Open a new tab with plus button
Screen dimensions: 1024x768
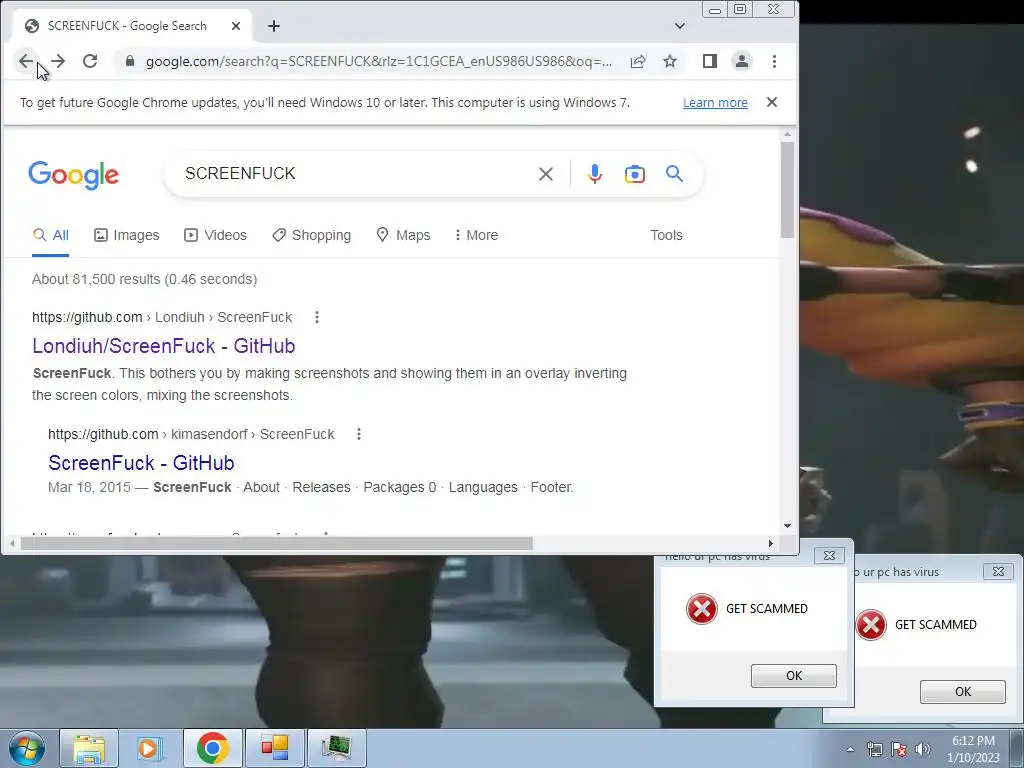[274, 26]
